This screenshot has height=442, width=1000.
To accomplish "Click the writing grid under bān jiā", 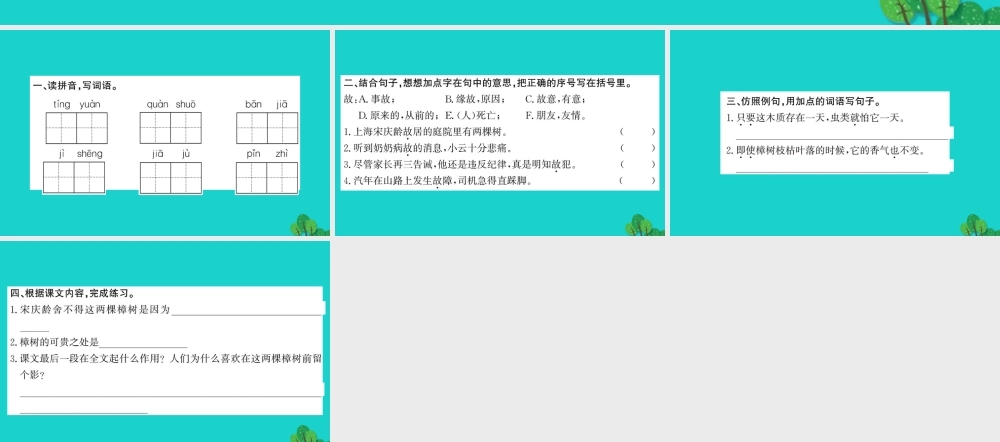I will coord(267,128).
